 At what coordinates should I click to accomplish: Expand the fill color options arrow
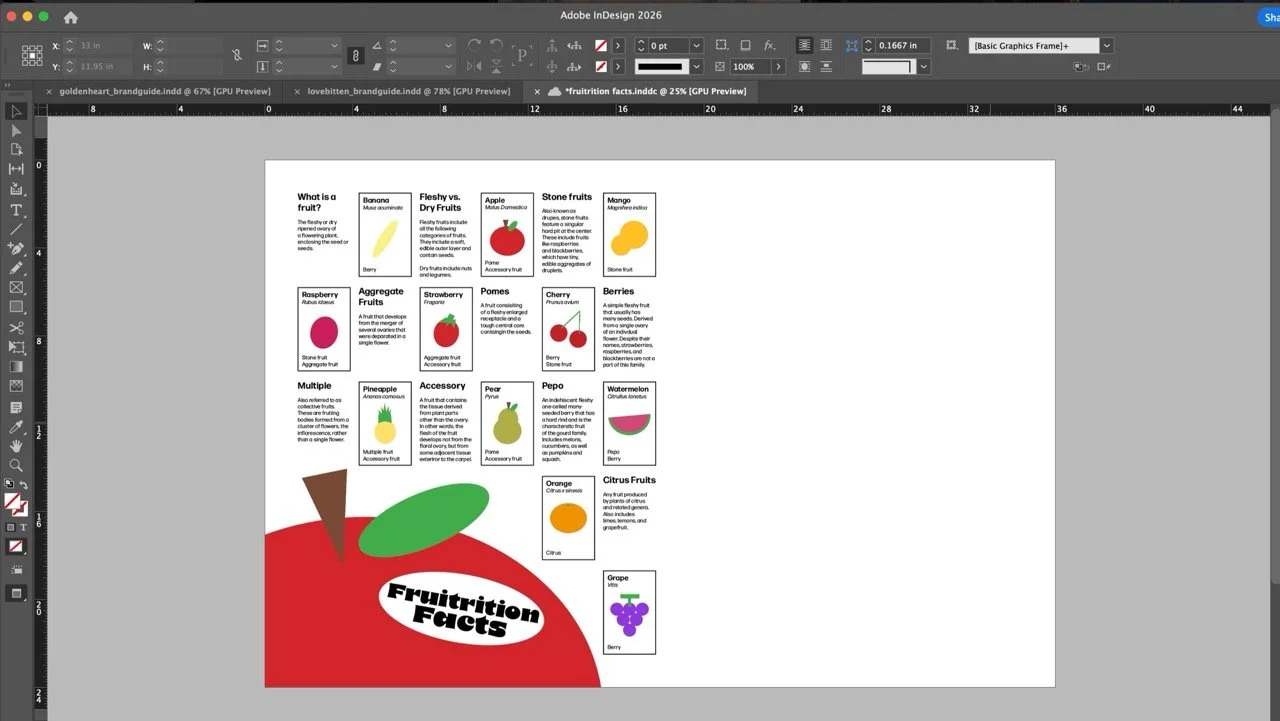pos(618,46)
